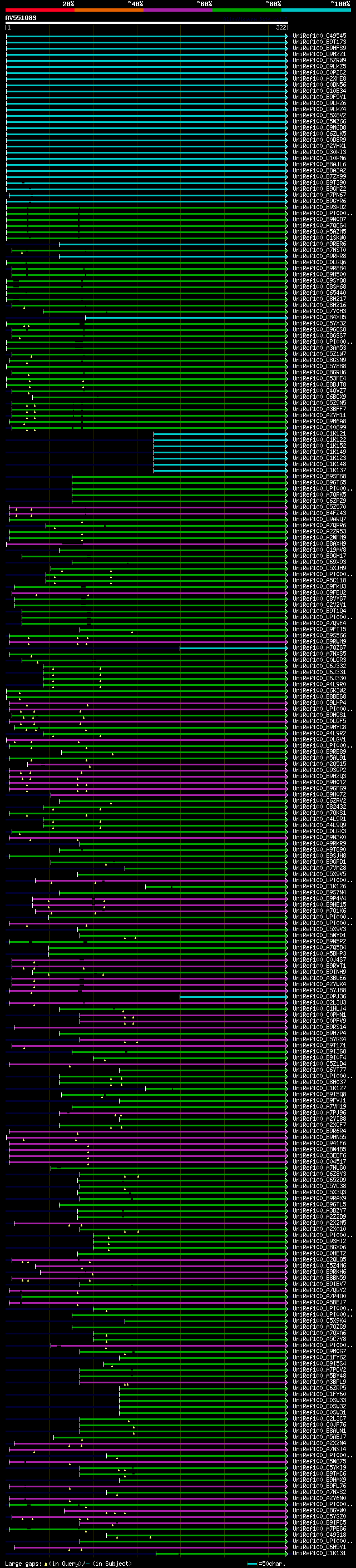Viewport: 356px width, 1568px height.
Task: Select hit label UniRef100_B9S566
Action: tap(319, 635)
